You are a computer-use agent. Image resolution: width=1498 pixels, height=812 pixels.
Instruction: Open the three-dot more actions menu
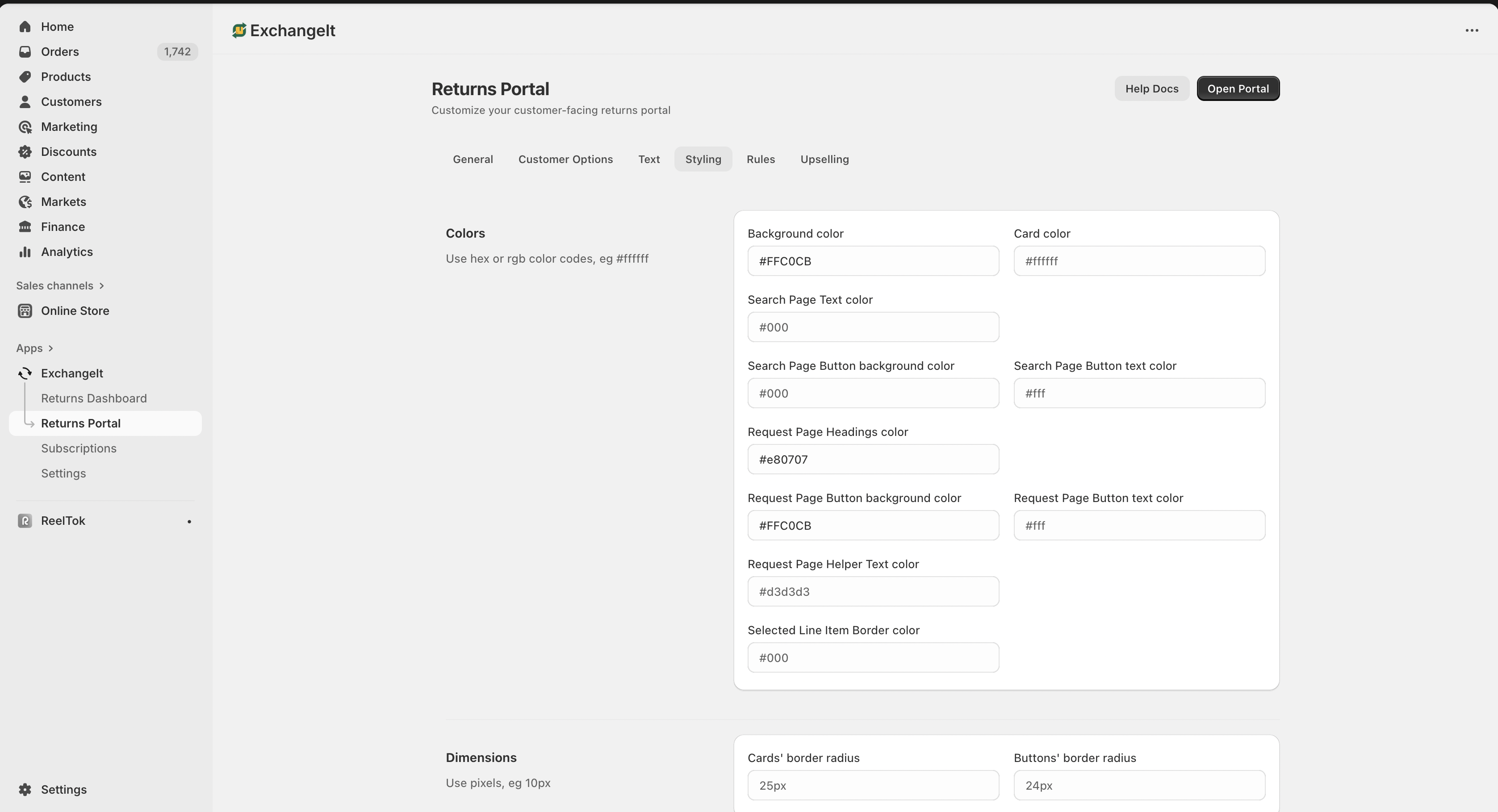click(x=1471, y=30)
